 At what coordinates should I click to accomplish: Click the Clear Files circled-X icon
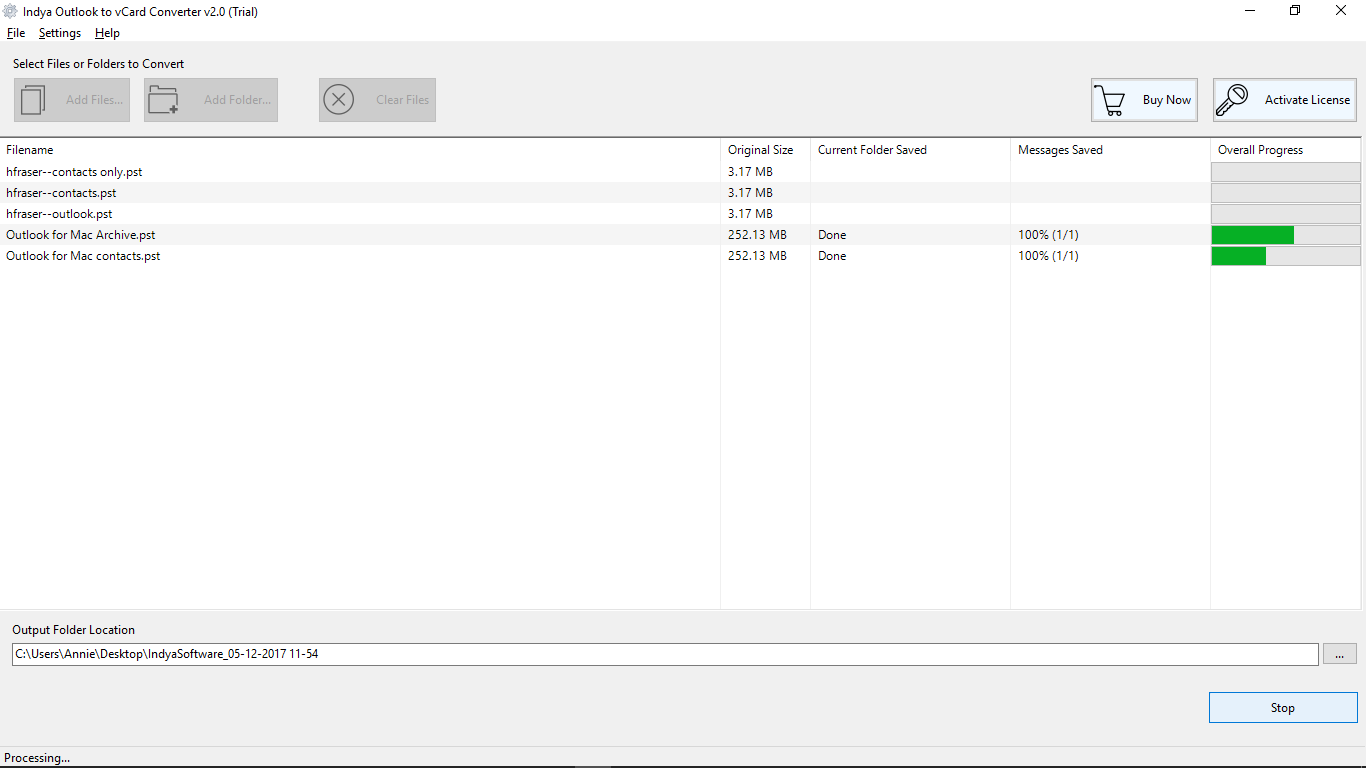coord(339,100)
